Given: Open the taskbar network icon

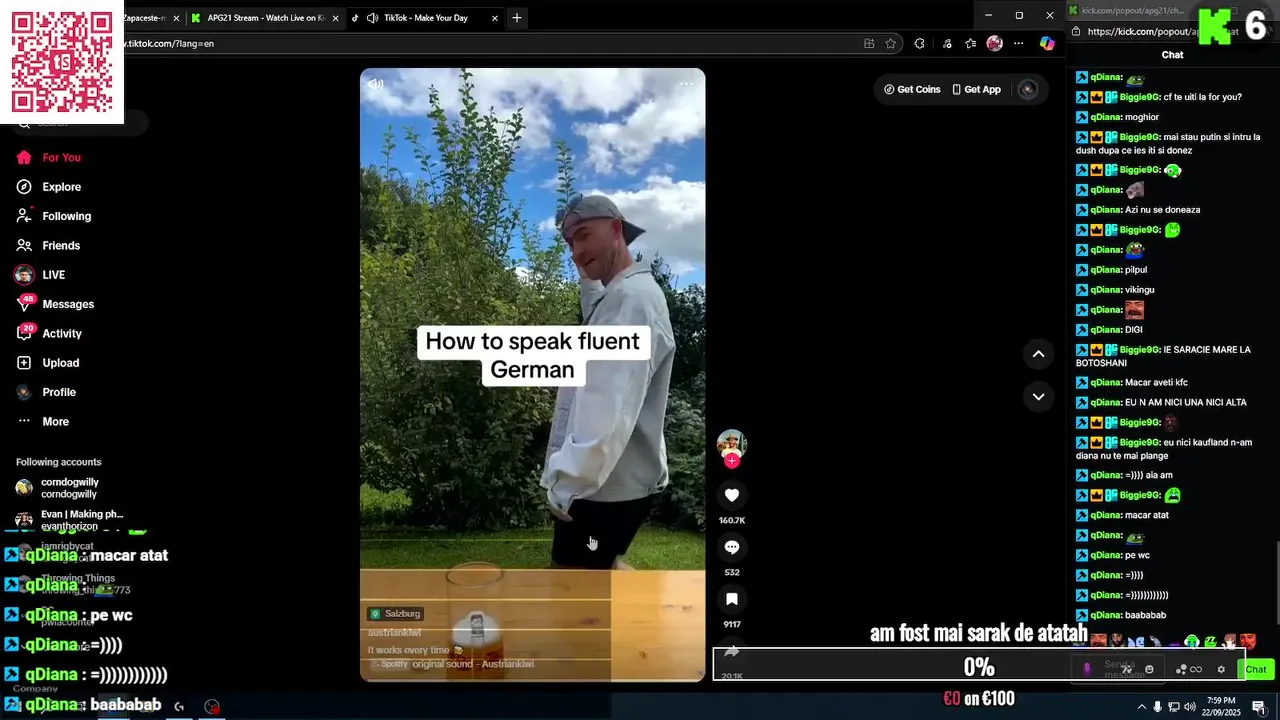Looking at the screenshot, I should [1174, 706].
